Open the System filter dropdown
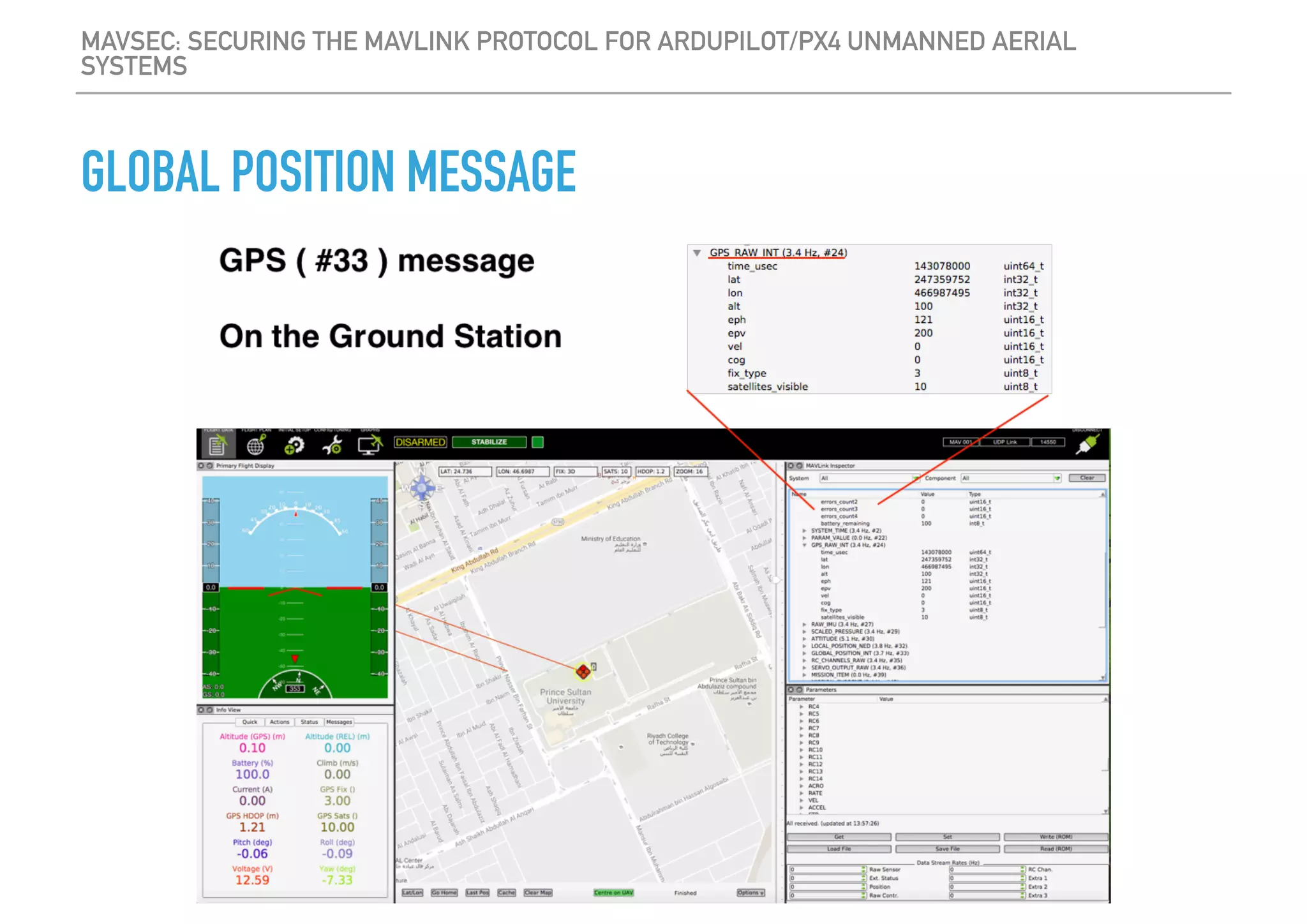Screen dimensions: 1307x924 pyautogui.click(x=869, y=478)
